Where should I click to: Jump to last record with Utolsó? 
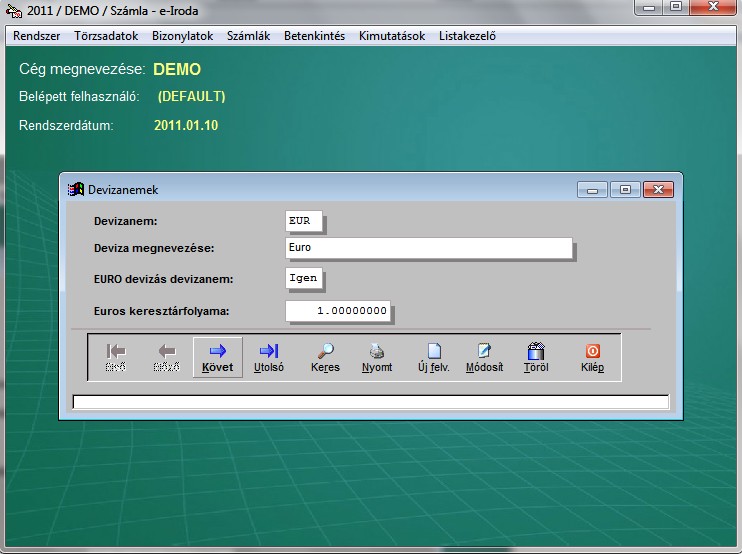coord(269,357)
